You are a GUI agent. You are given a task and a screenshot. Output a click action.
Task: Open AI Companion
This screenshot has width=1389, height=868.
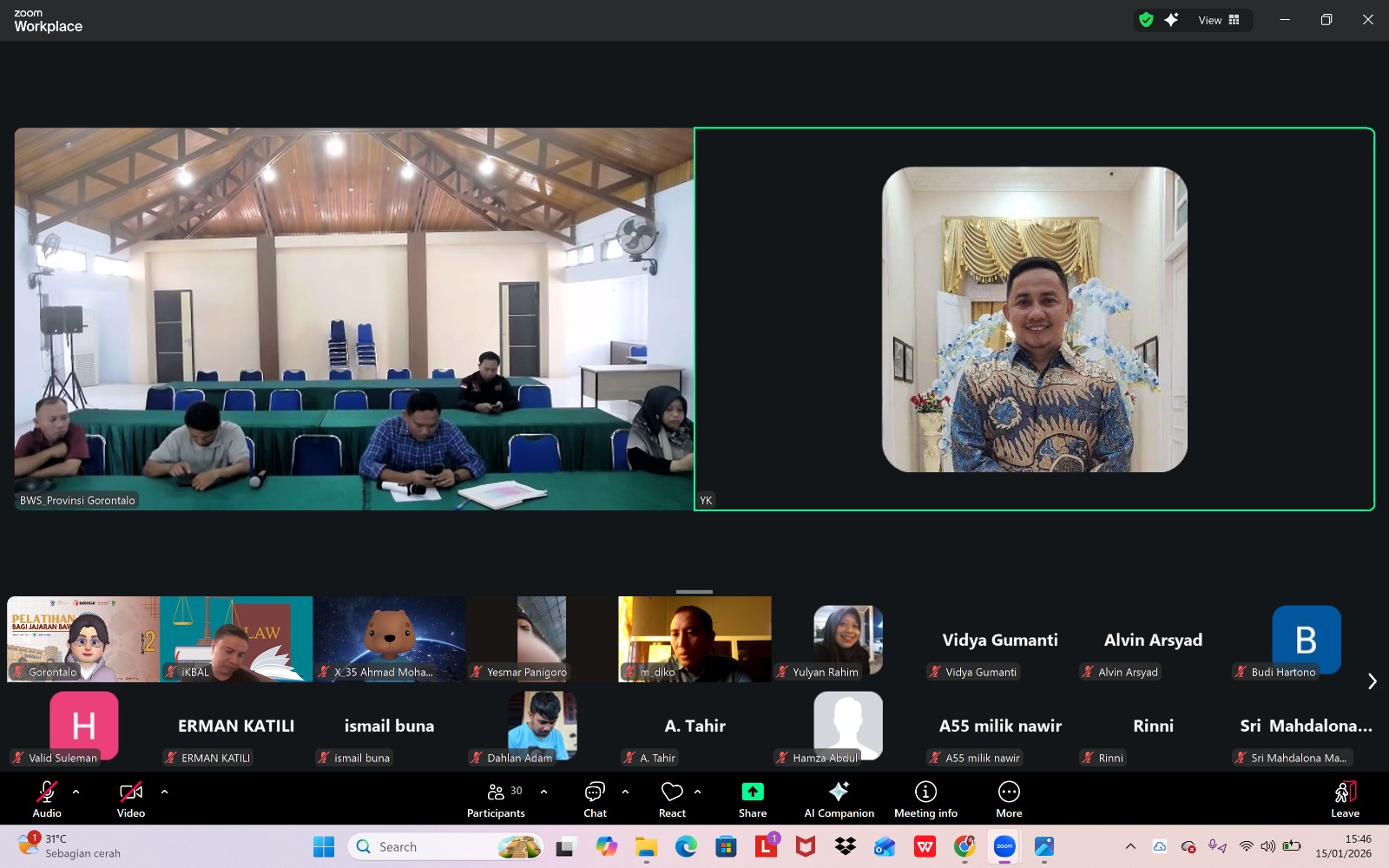839,799
